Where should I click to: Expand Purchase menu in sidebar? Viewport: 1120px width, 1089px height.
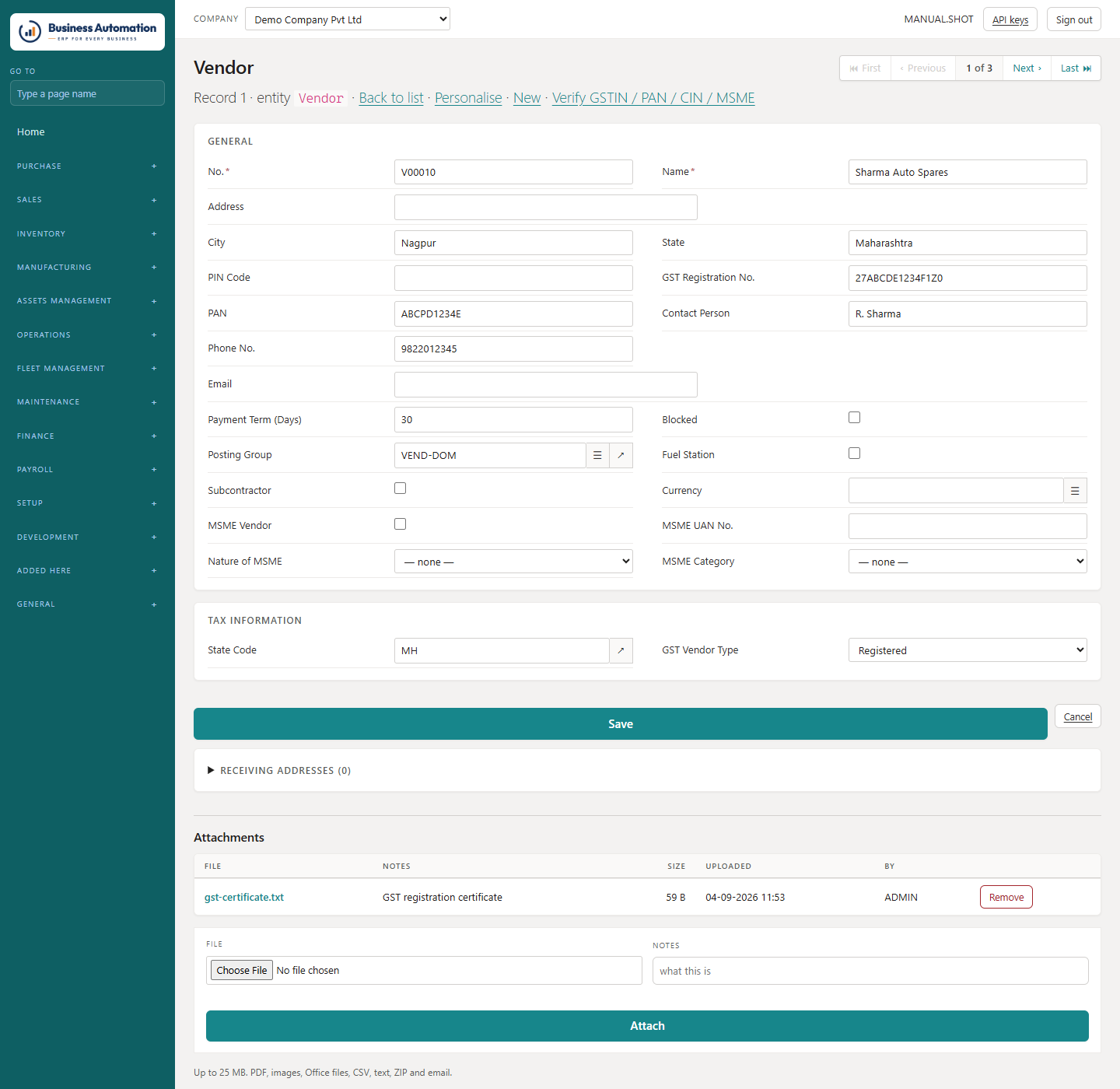[x=87, y=166]
